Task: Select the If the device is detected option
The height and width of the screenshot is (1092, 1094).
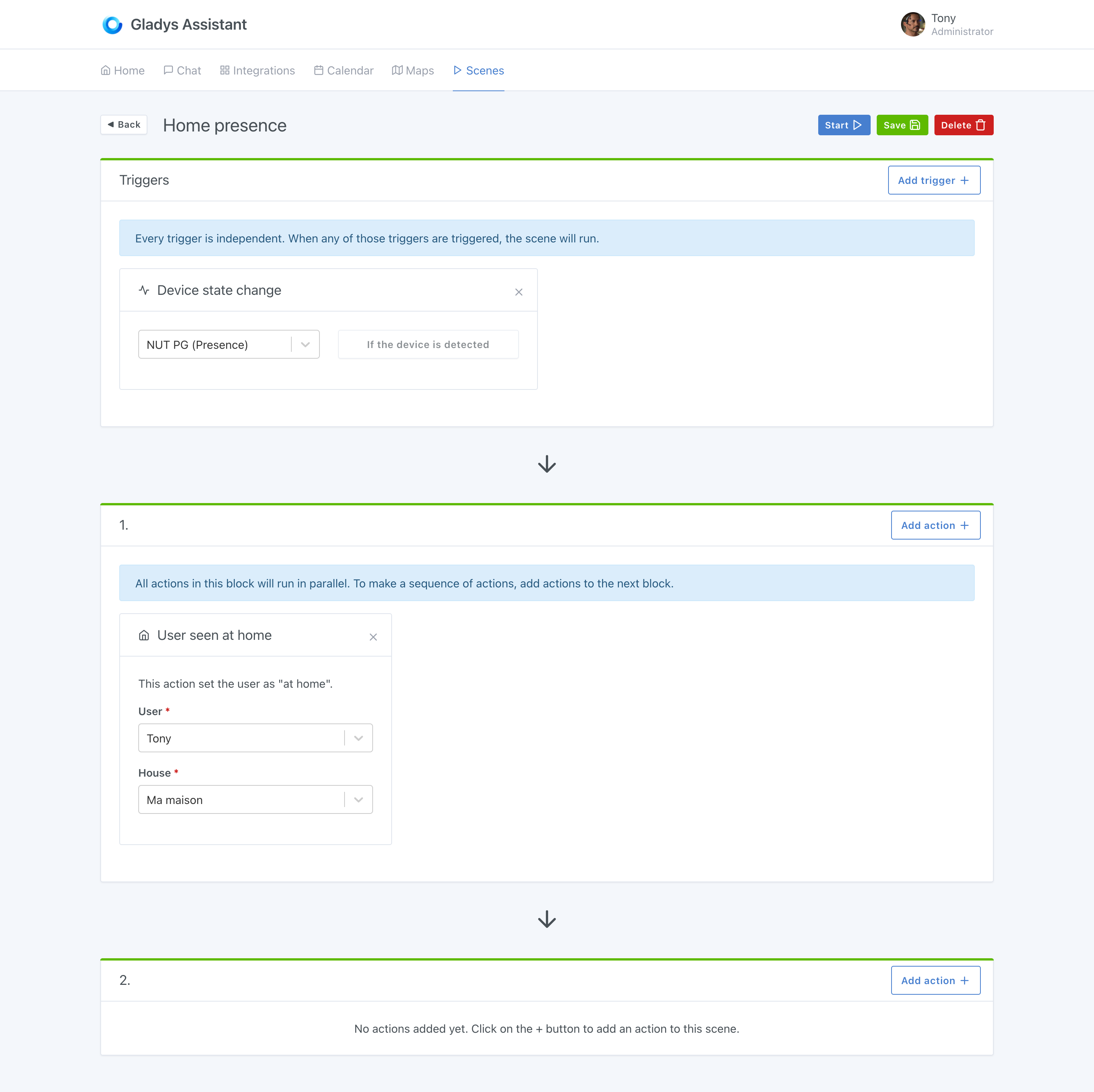Action: [x=427, y=345]
